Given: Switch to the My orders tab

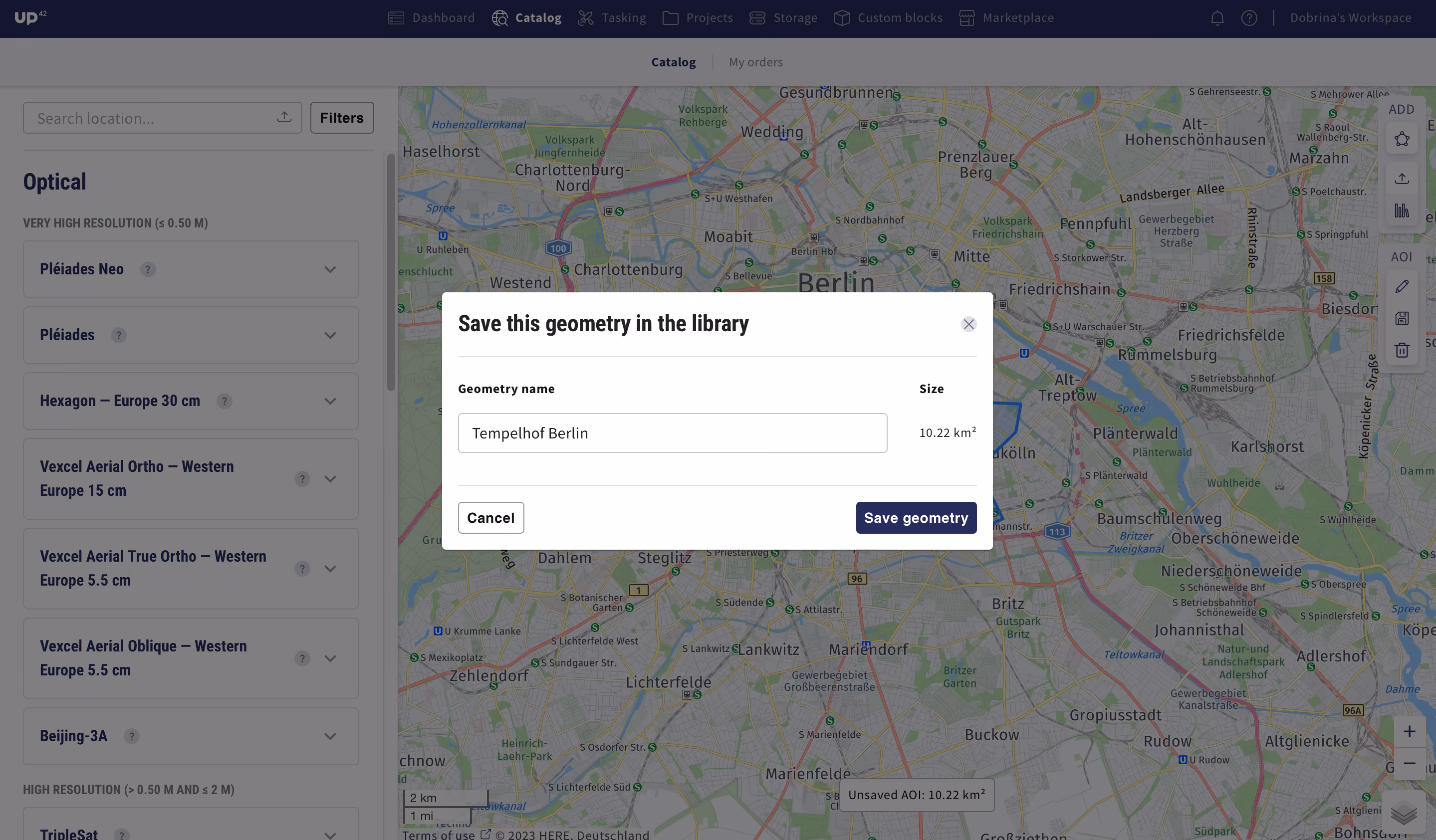Looking at the screenshot, I should point(755,62).
